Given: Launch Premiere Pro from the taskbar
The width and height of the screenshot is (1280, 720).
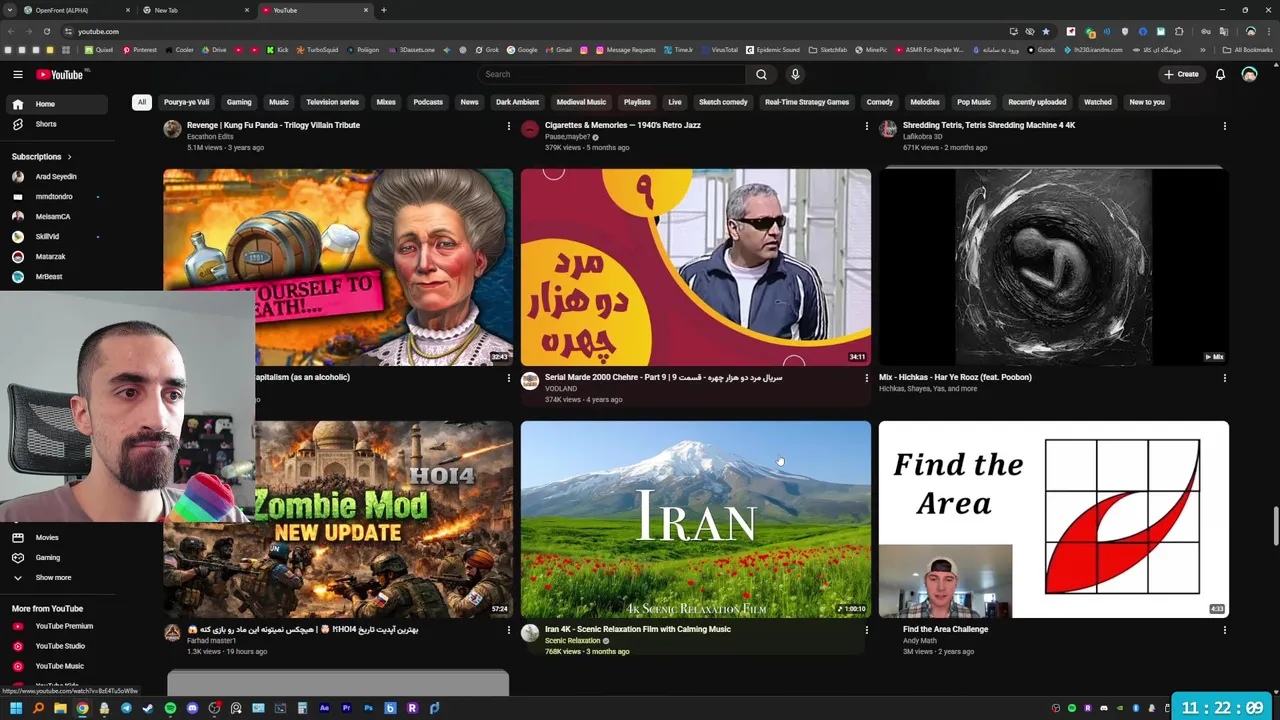Looking at the screenshot, I should pos(346,708).
